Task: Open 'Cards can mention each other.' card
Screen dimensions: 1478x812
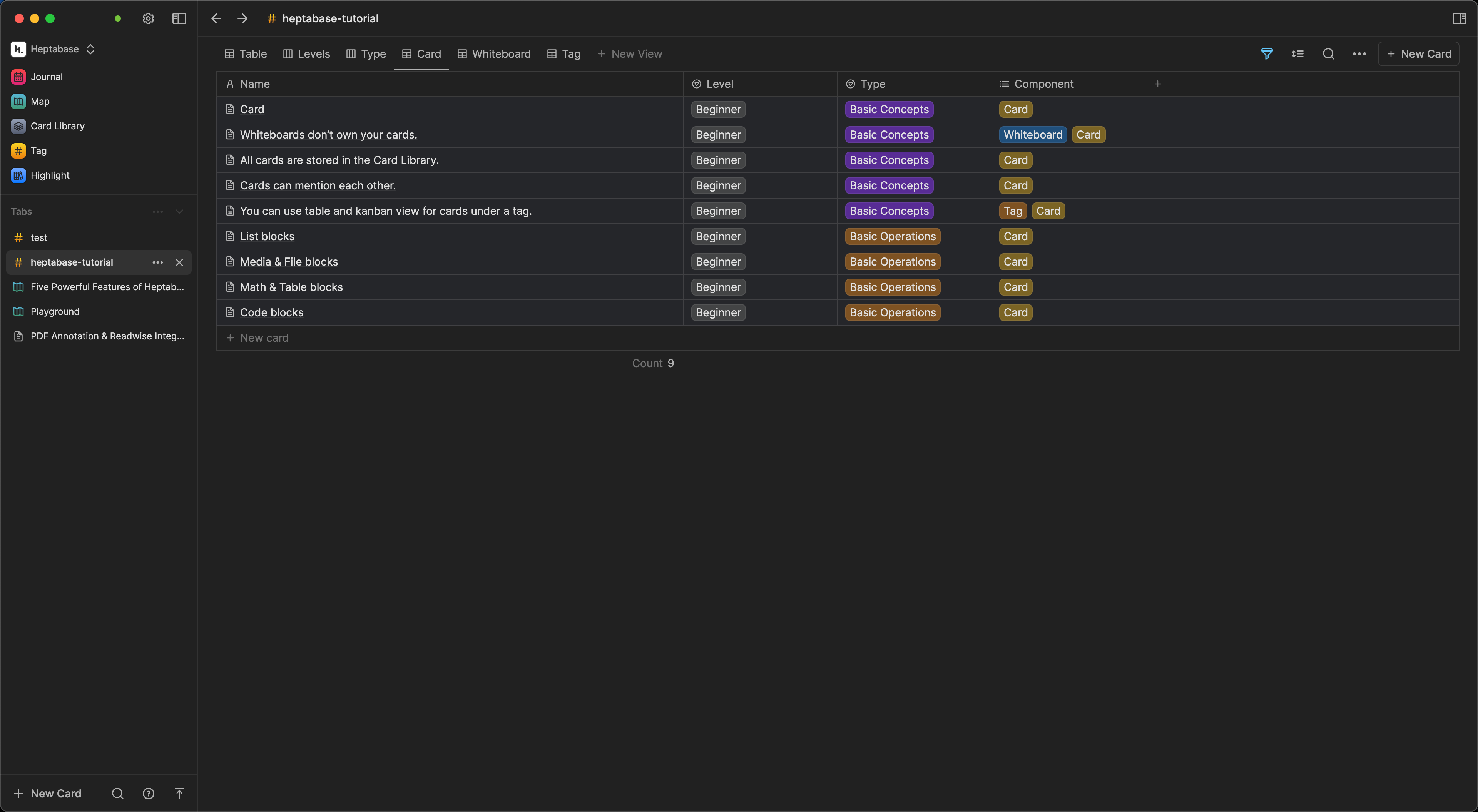Action: (x=318, y=185)
